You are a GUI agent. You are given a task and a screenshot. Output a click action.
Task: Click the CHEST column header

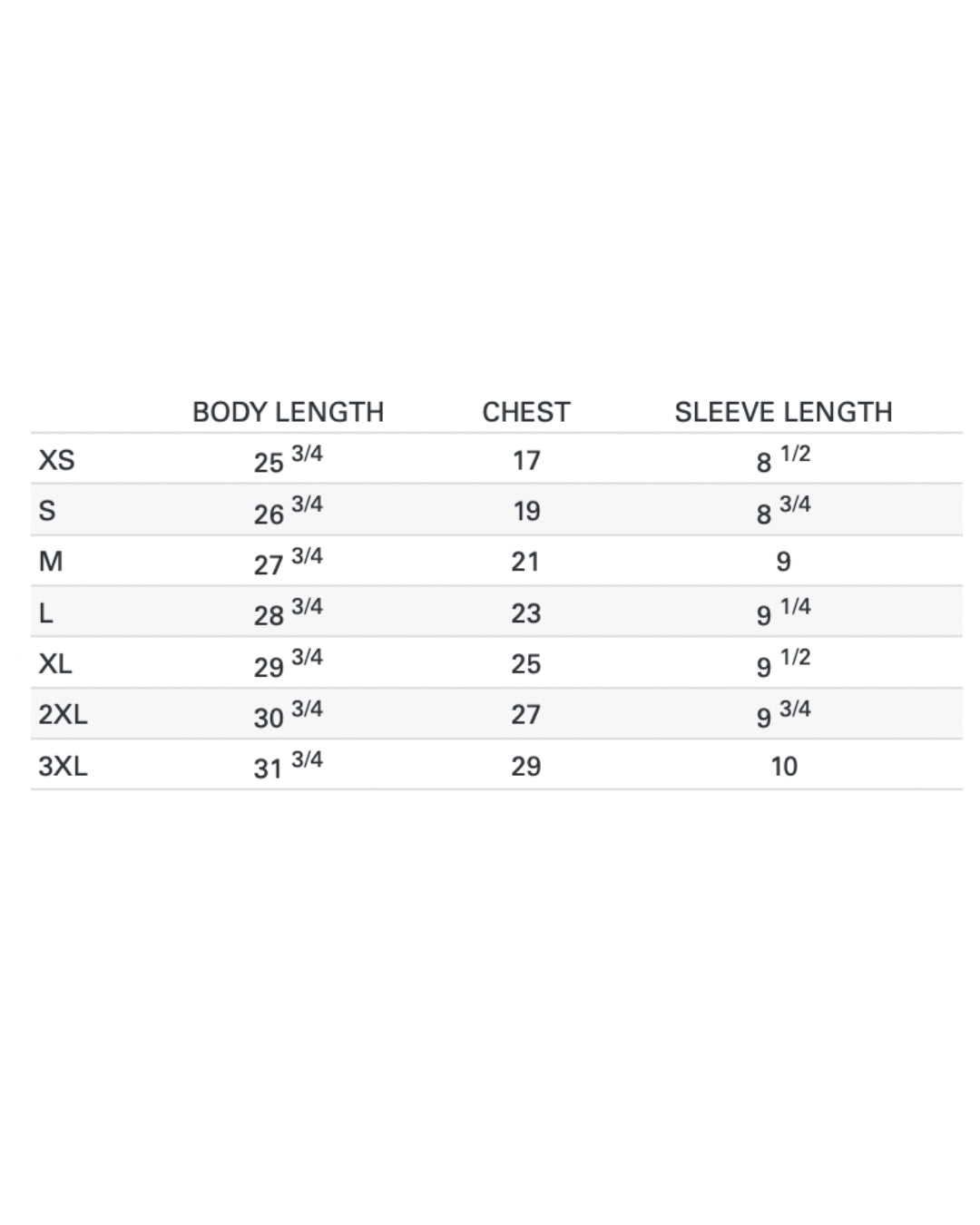pyautogui.click(x=525, y=412)
